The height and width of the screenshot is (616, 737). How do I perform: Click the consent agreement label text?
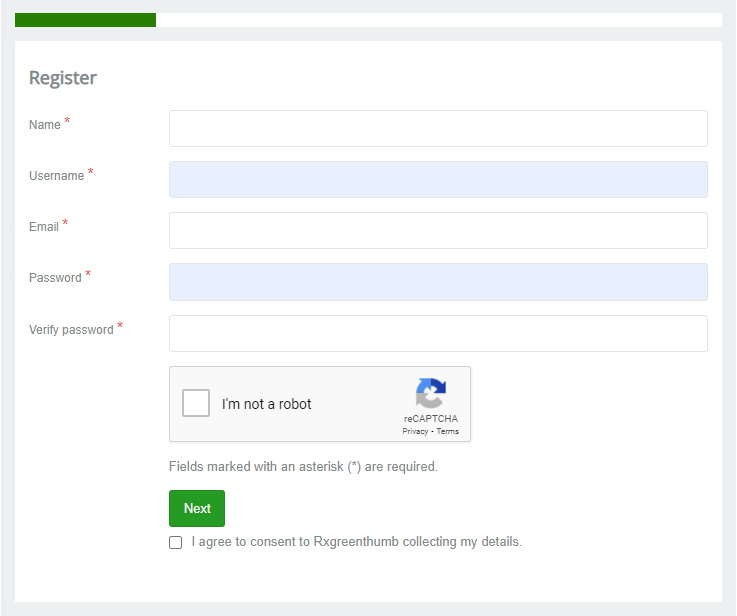(x=356, y=542)
